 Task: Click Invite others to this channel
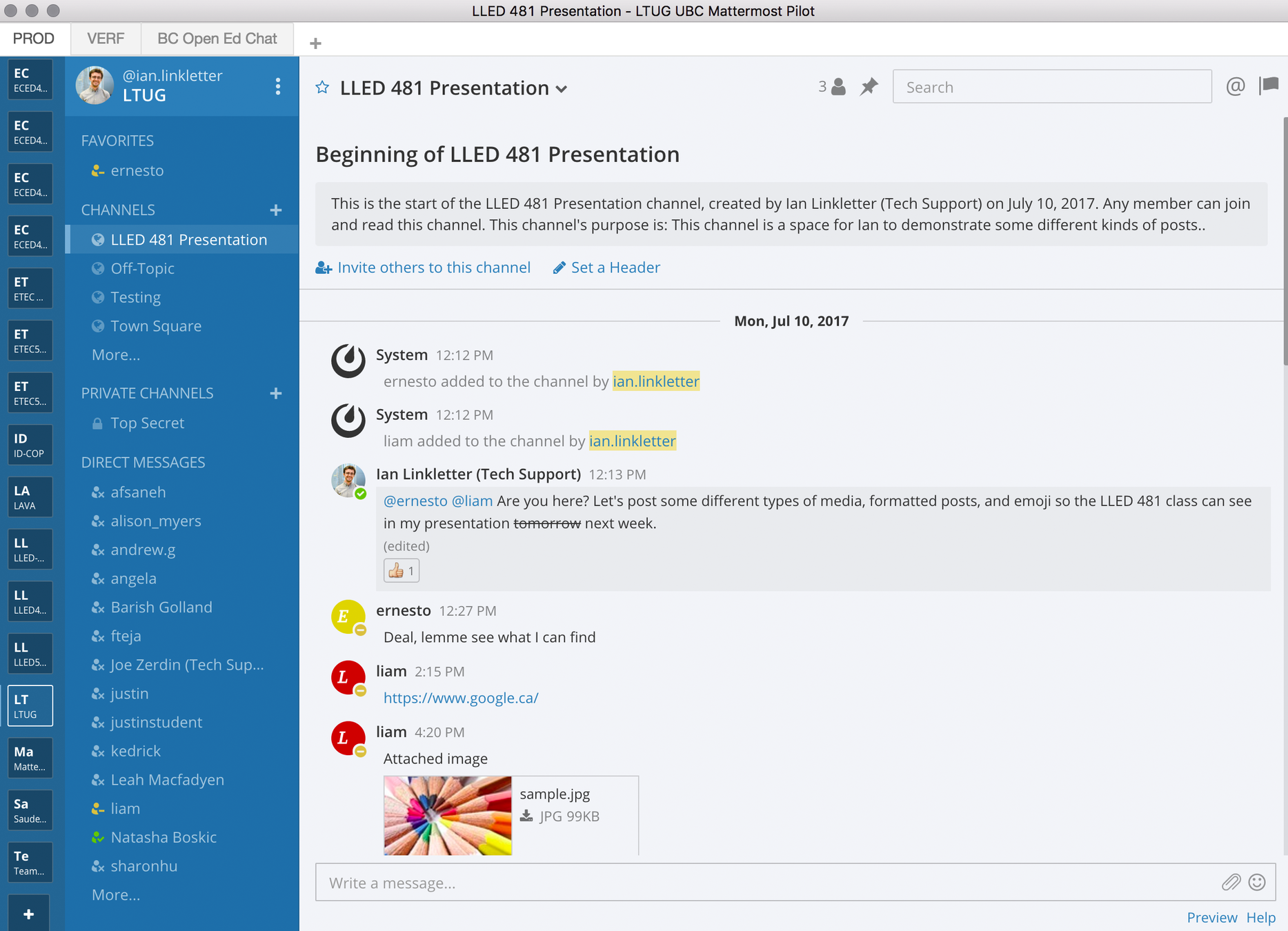pyautogui.click(x=423, y=268)
